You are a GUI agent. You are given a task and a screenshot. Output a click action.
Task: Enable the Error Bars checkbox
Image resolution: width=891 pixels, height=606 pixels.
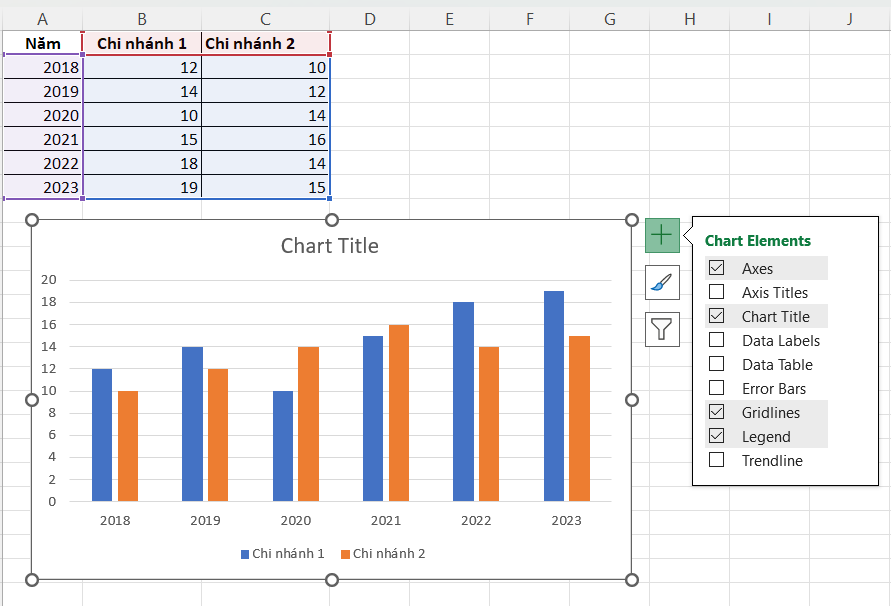pyautogui.click(x=717, y=388)
